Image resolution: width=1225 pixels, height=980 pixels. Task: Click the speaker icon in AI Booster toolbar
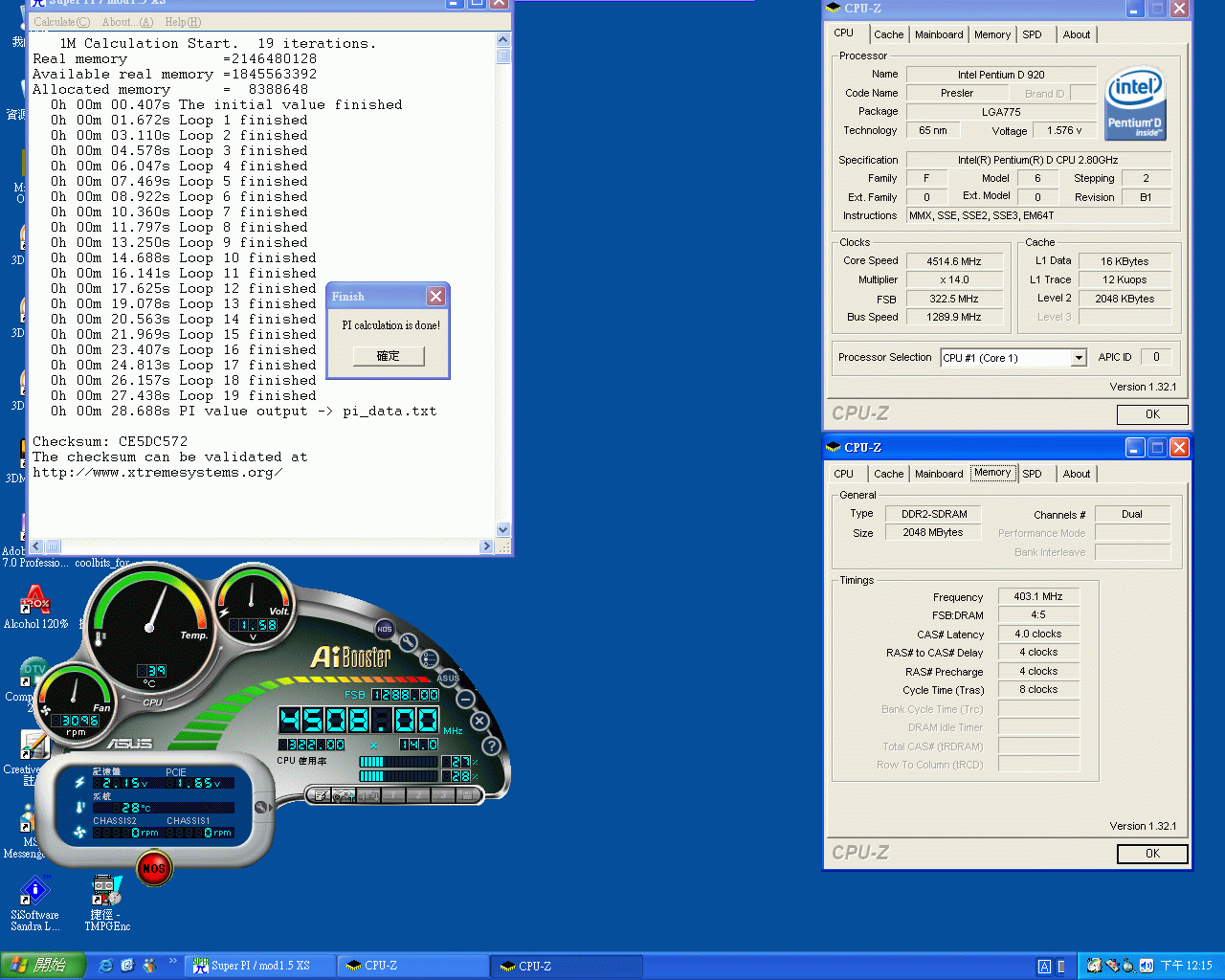(x=367, y=795)
